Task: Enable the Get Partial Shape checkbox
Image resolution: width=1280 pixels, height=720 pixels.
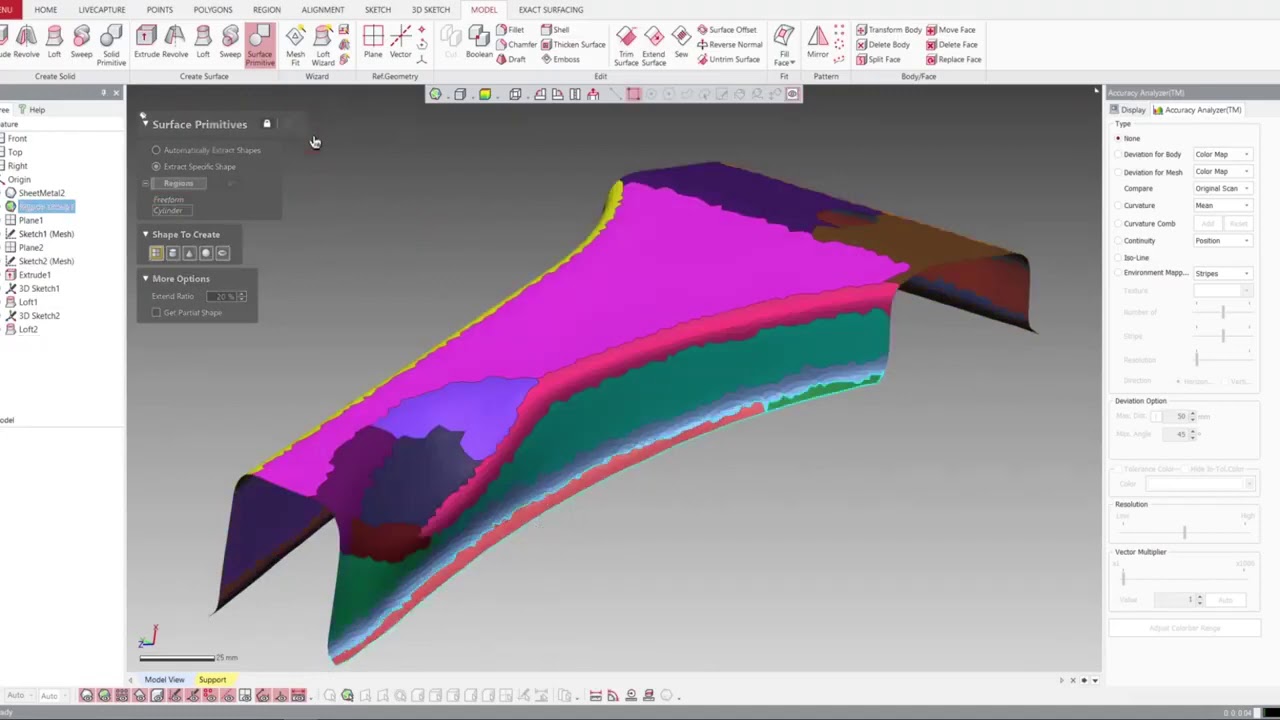Action: tap(156, 312)
